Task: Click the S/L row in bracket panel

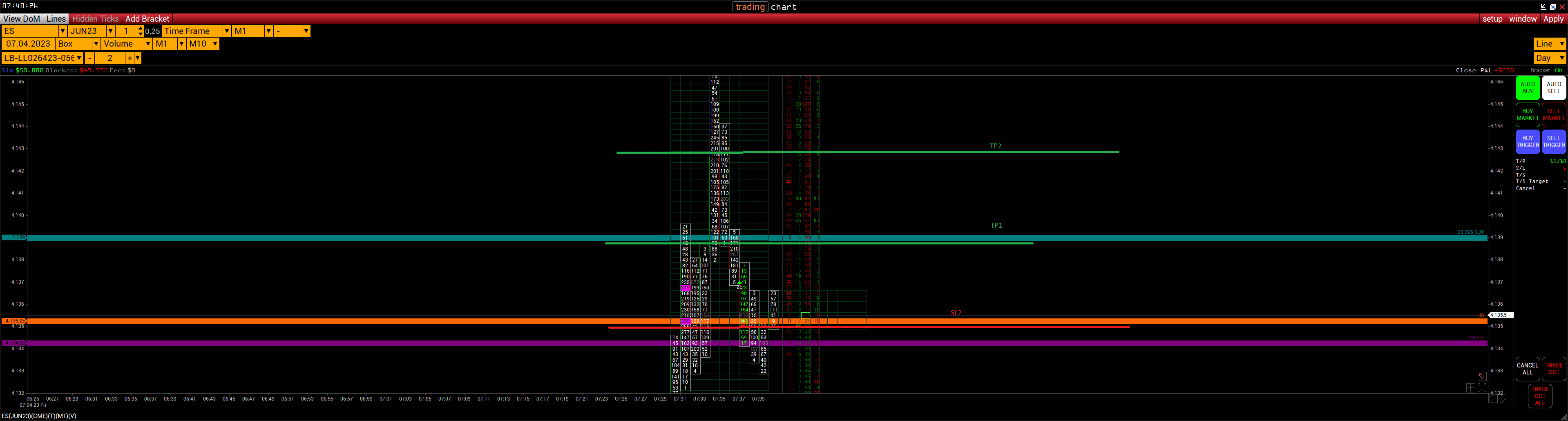Action: point(1541,168)
